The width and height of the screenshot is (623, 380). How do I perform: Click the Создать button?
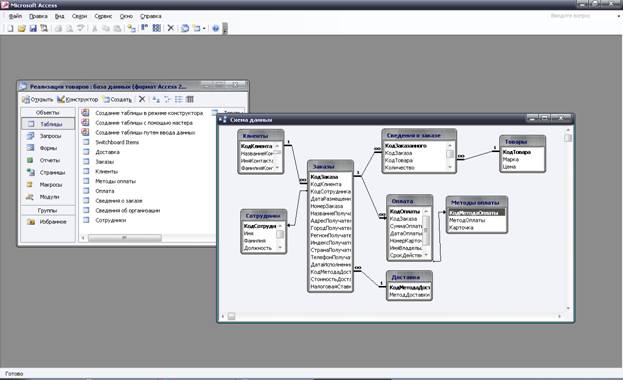pos(117,99)
